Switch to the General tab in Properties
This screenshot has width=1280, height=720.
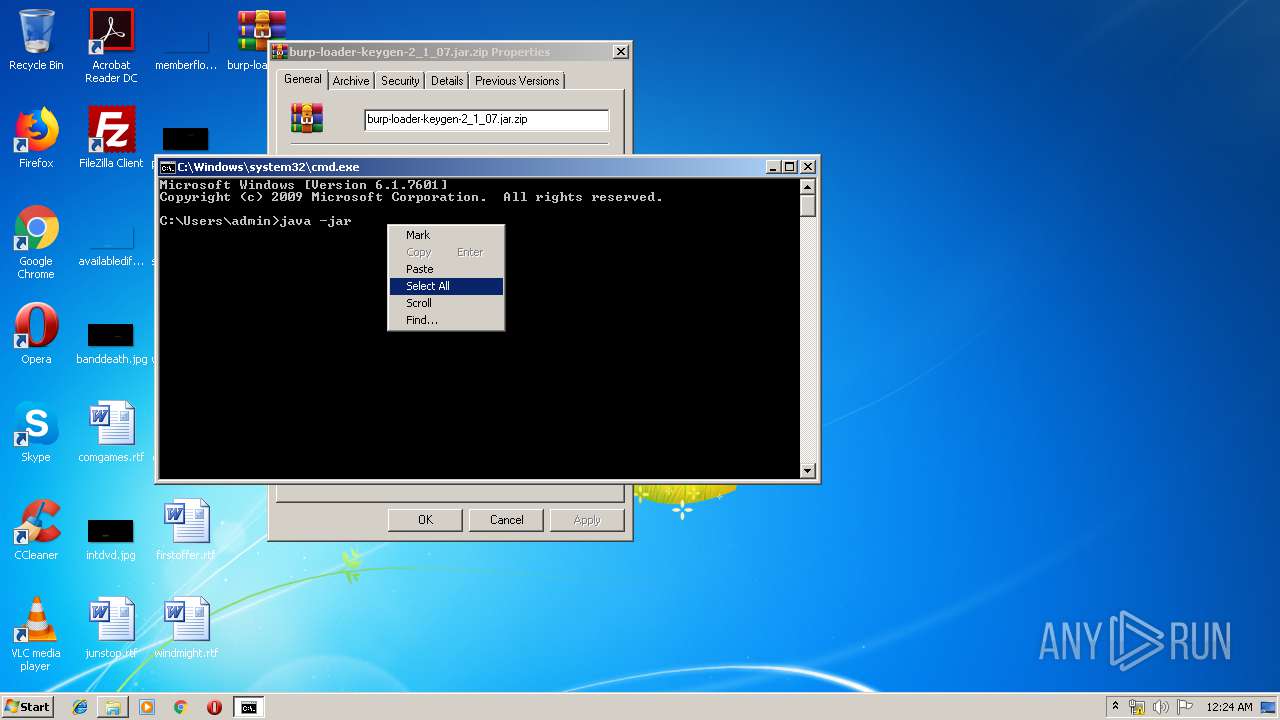(x=303, y=79)
